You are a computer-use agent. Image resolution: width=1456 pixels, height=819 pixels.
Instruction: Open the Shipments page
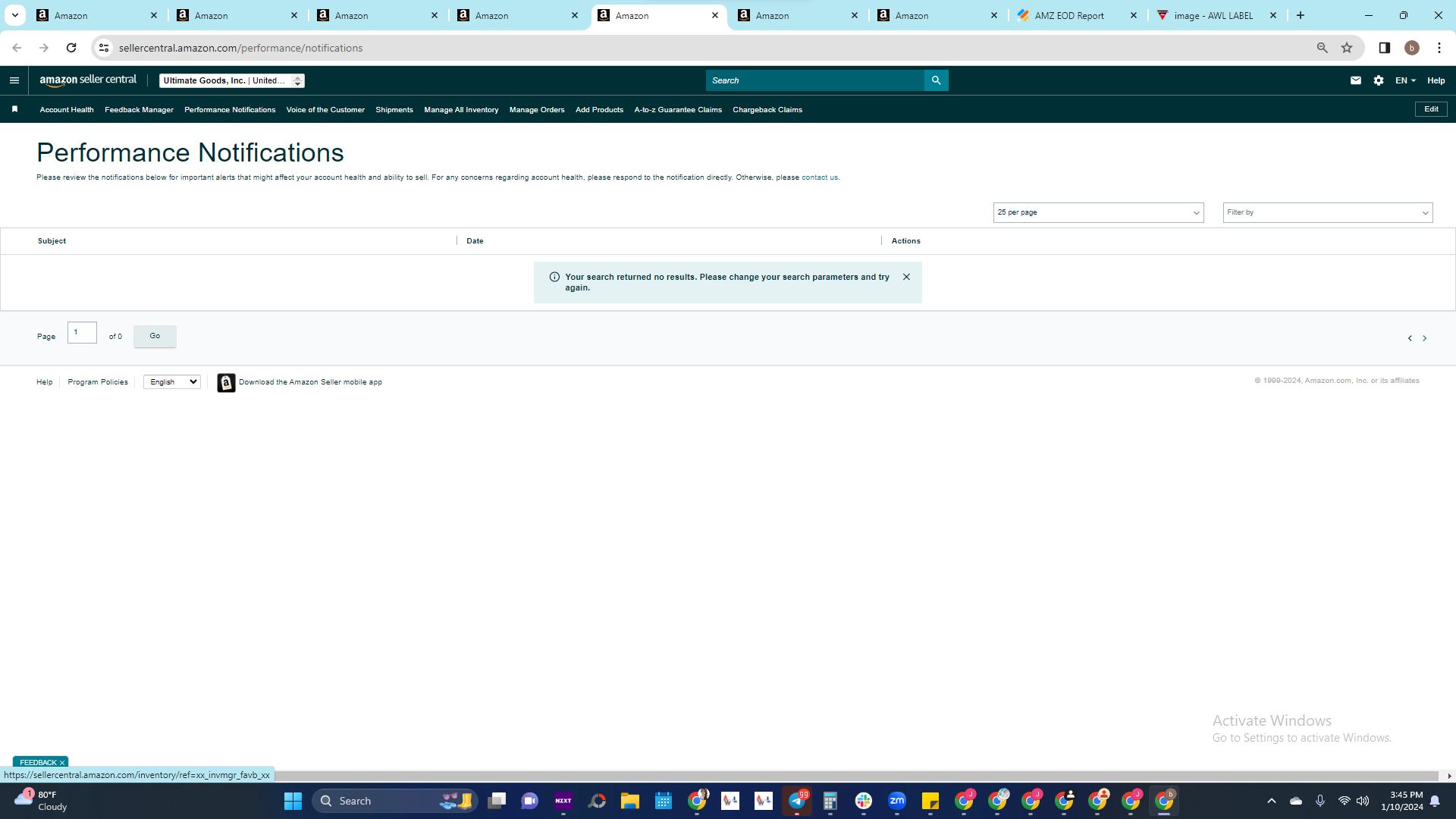point(394,110)
